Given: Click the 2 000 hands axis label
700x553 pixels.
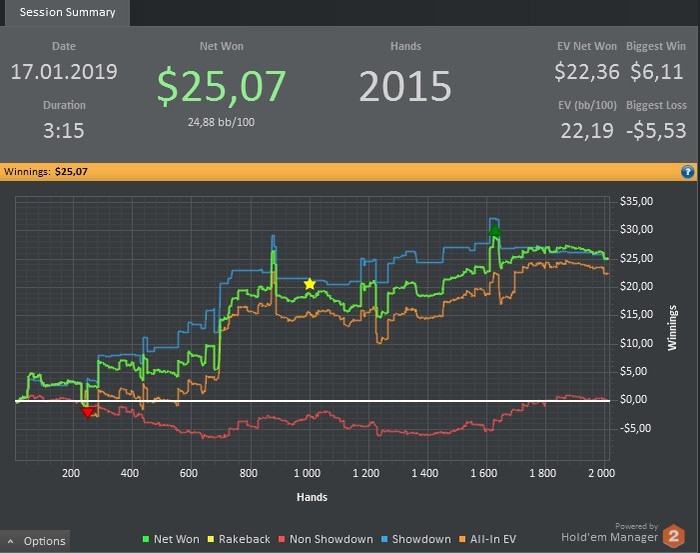Looking at the screenshot, I should 602,473.
